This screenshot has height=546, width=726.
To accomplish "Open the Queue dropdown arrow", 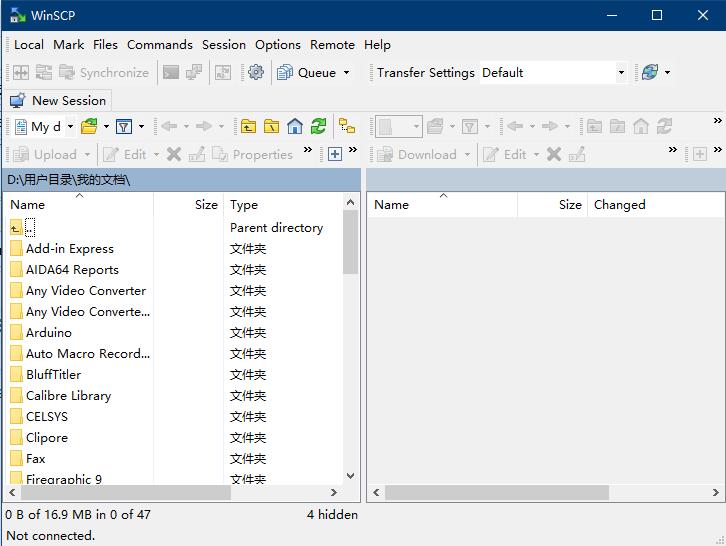I will (346, 72).
